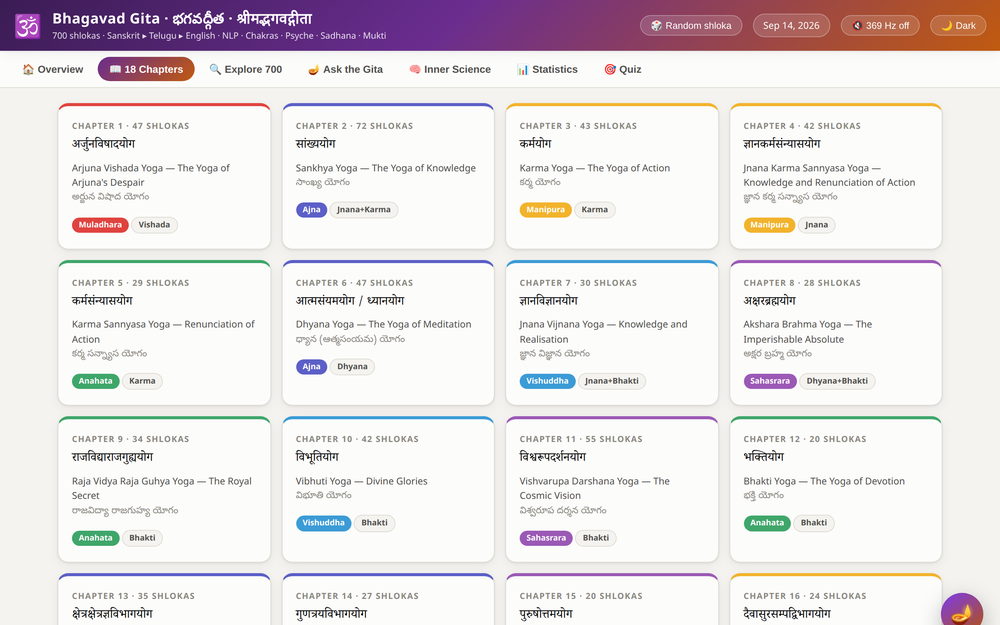Go to Explore 700 tab
This screenshot has width=1000, height=625.
(x=246, y=69)
